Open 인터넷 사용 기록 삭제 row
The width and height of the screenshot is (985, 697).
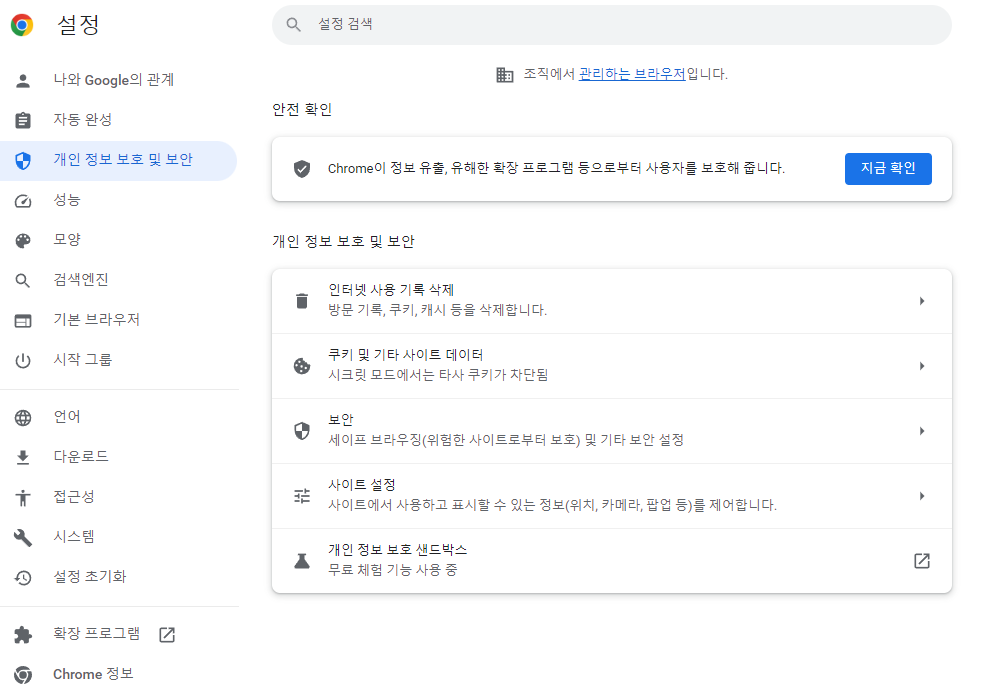pos(612,301)
